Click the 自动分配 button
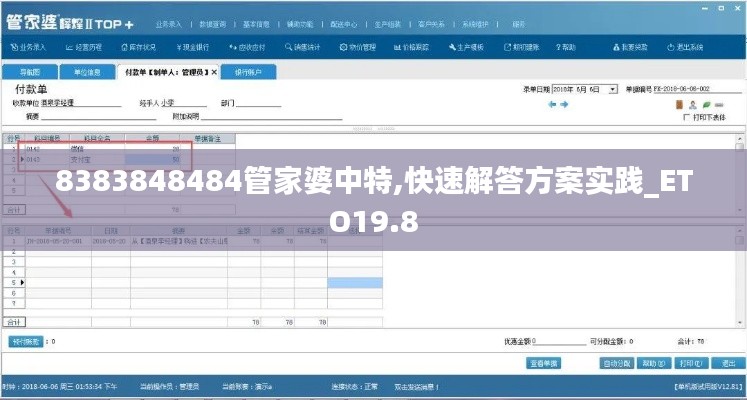The width and height of the screenshot is (747, 400). pos(616,363)
